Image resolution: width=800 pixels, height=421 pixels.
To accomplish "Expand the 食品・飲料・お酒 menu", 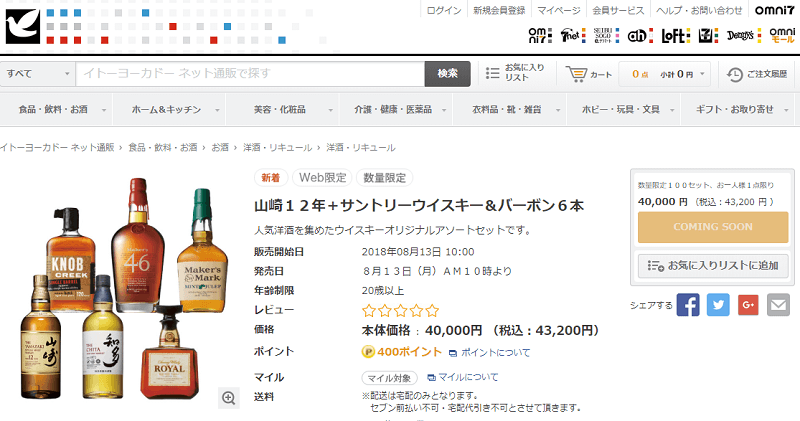I will 57,109.
